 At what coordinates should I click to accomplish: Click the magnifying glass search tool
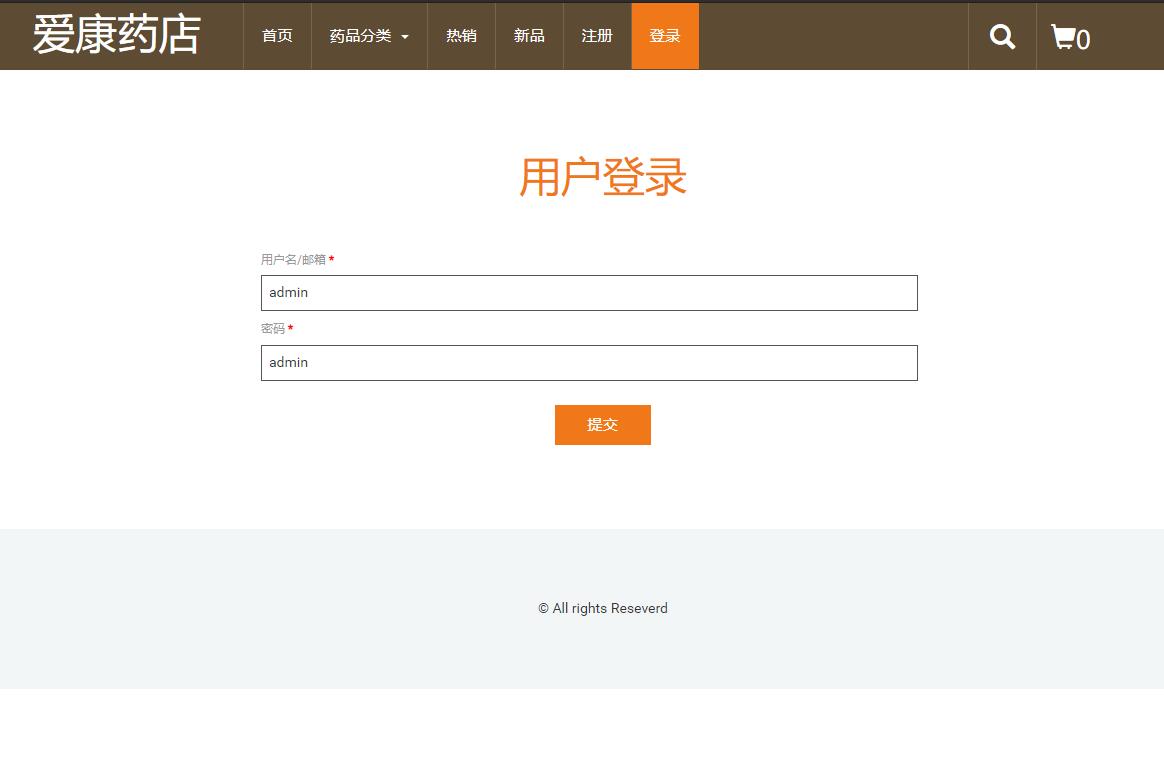click(x=1002, y=36)
